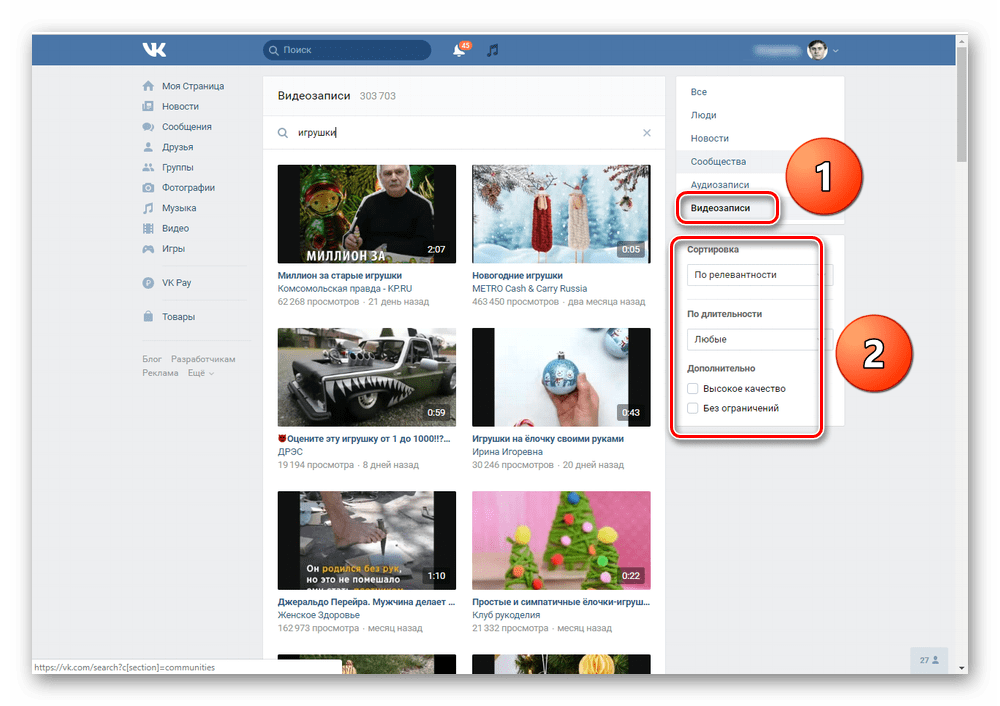Screen dimensions: 1000x706
Task: Select the Сообщества search category
Action: point(718,162)
